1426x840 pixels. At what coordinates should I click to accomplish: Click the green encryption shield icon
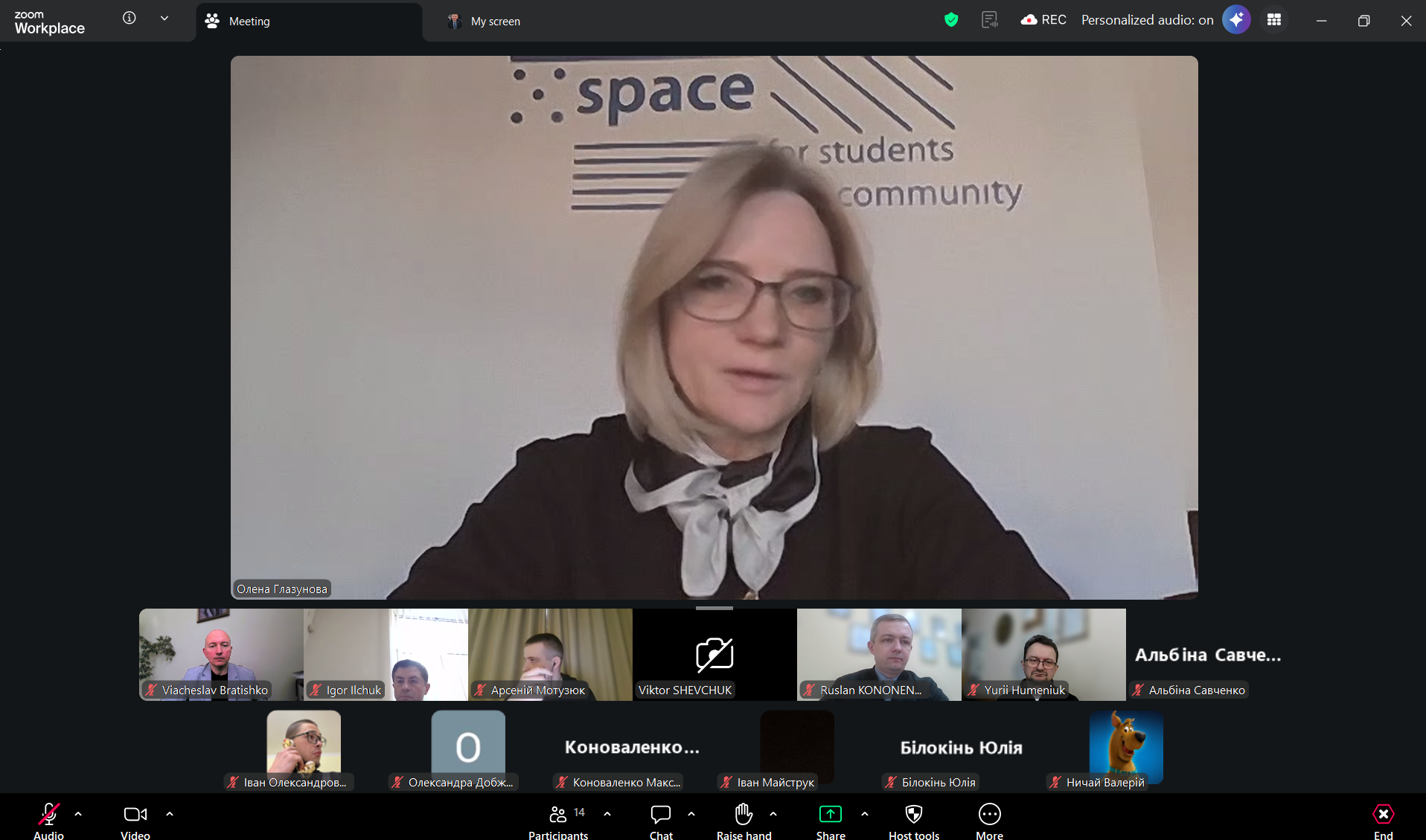click(x=951, y=20)
